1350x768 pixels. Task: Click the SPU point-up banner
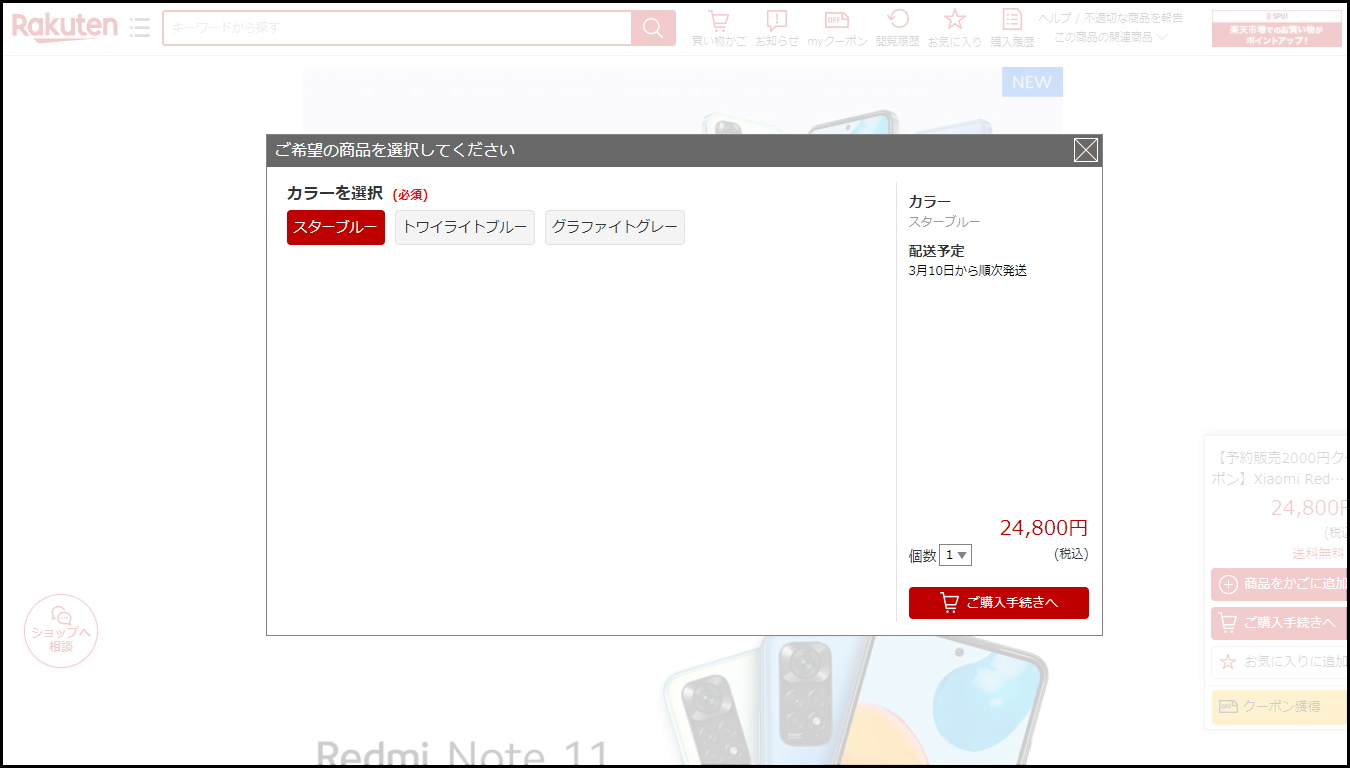point(1277,28)
